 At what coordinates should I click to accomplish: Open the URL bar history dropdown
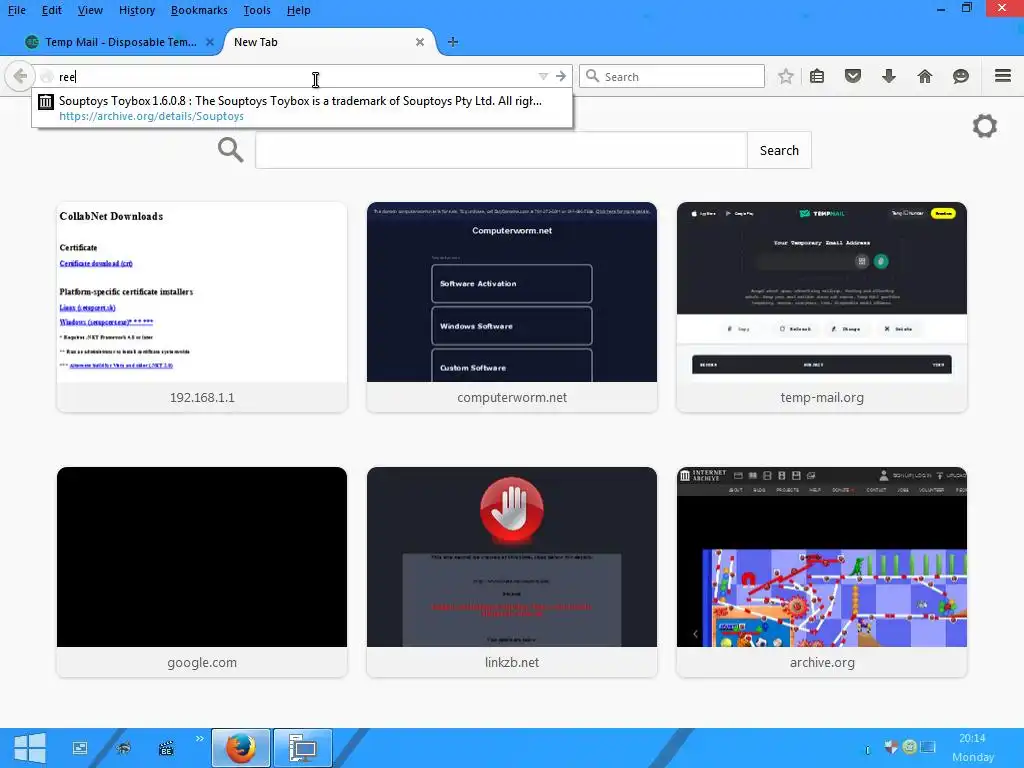[x=543, y=76]
